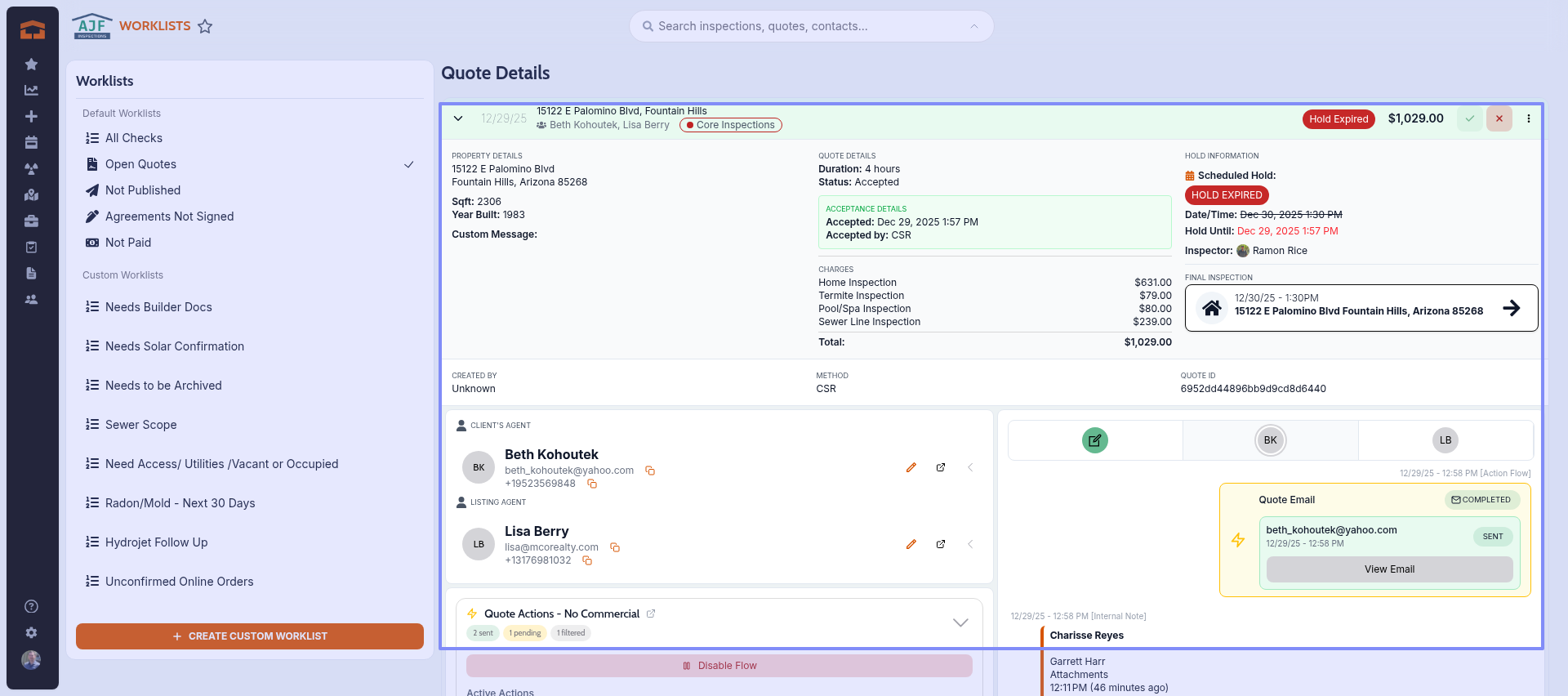This screenshot has height=696, width=1568.
Task: Click the settings gear in left sidebar
Action: 31,633
